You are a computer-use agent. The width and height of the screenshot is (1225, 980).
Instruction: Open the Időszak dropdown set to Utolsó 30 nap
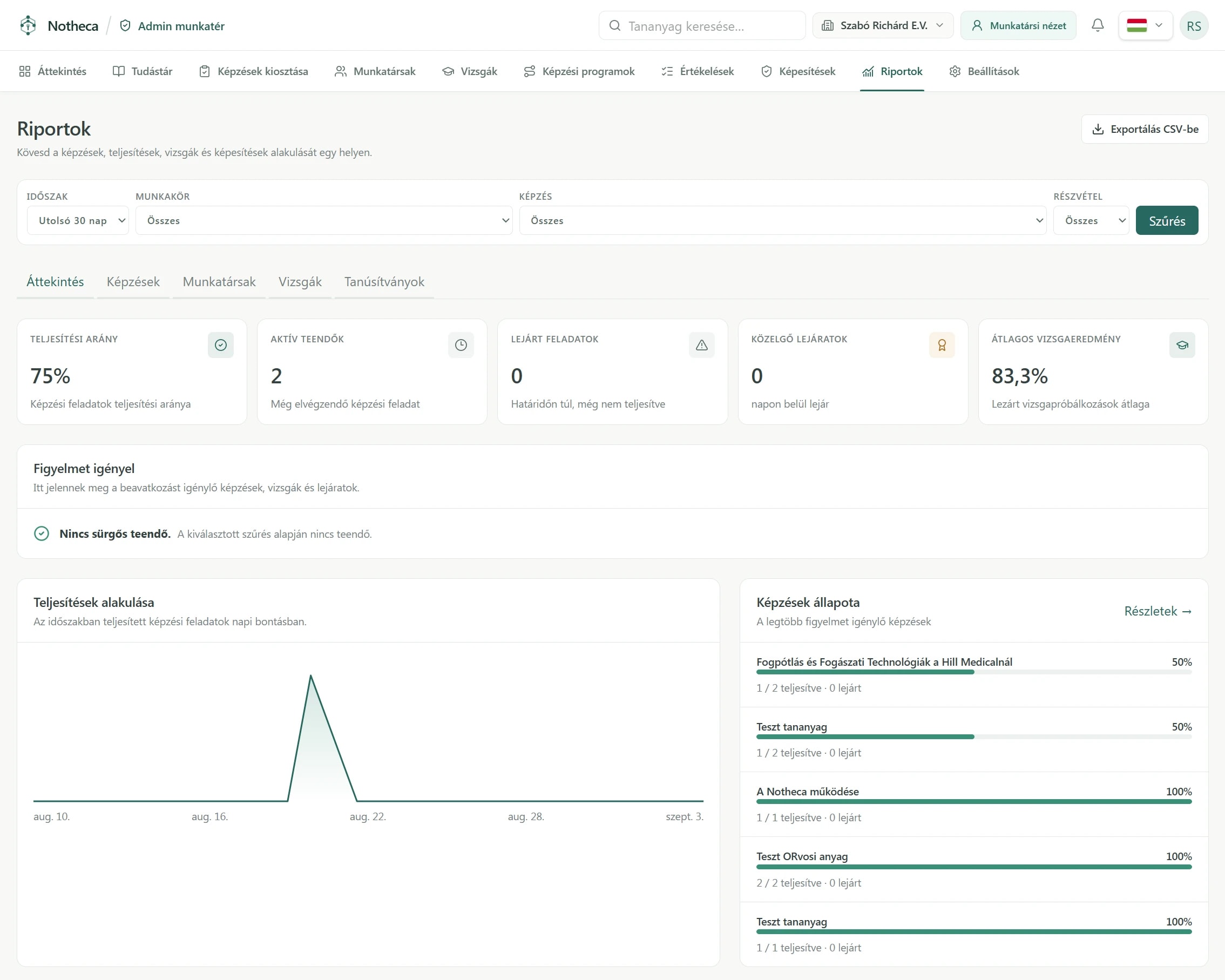coord(78,220)
